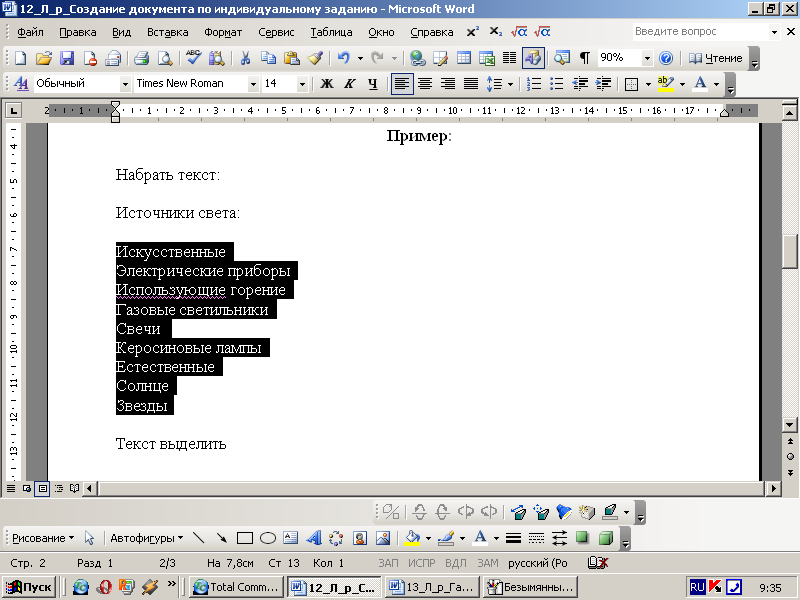This screenshot has height=600, width=800.
Task: Apply subscript with the x₂ icon
Action: 495,32
